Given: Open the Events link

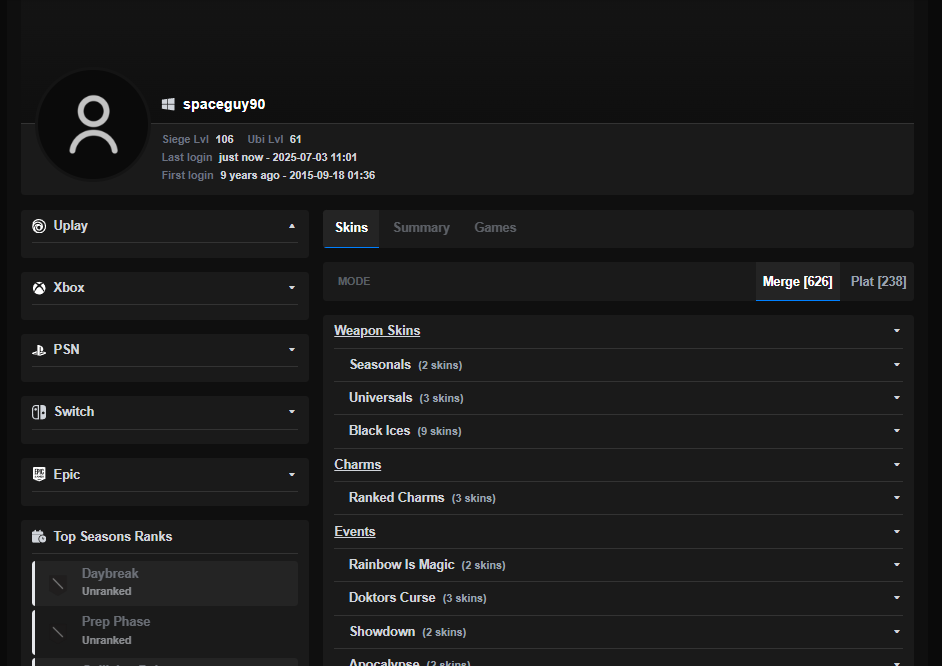Looking at the screenshot, I should pyautogui.click(x=355, y=531).
